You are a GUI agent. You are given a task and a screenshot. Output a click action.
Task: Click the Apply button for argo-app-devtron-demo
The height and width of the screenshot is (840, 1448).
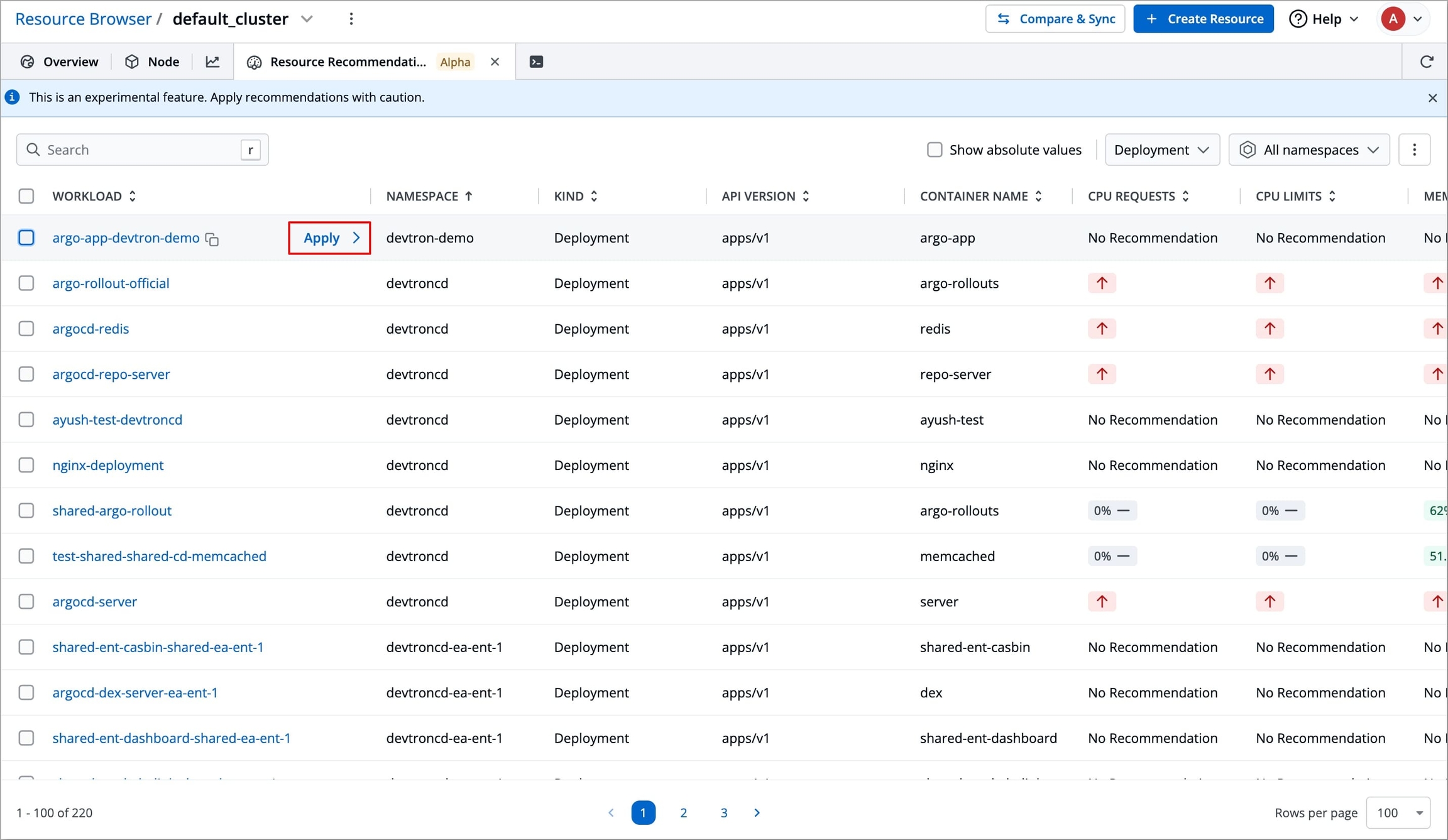tap(329, 237)
